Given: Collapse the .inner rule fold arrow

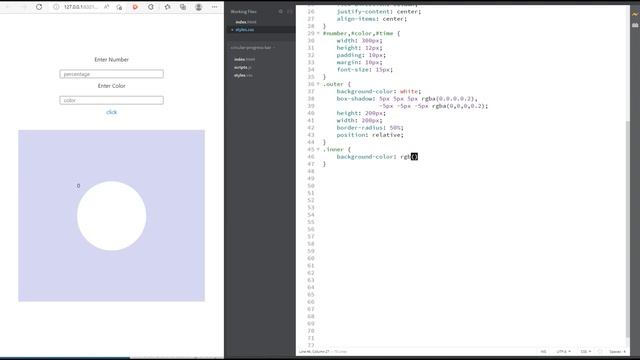Looking at the screenshot, I should pyautogui.click(x=318, y=149).
